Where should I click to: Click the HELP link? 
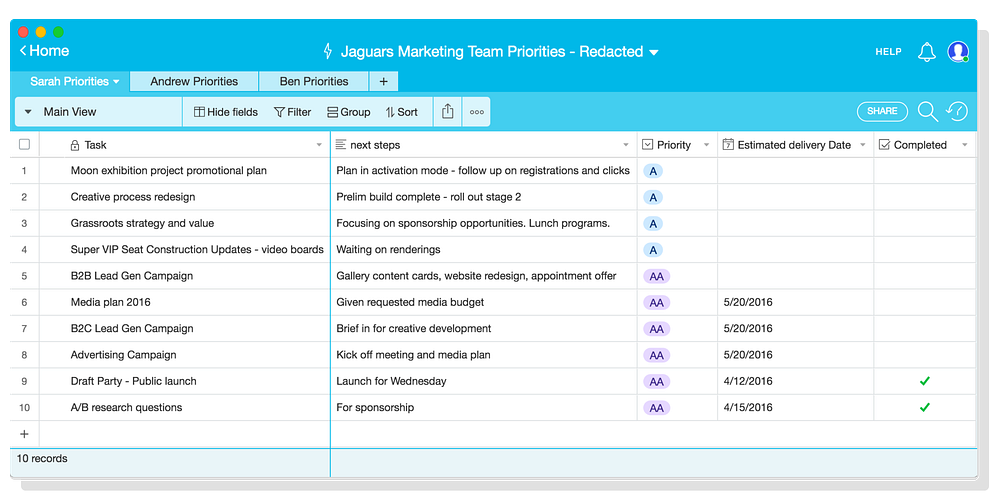[888, 52]
